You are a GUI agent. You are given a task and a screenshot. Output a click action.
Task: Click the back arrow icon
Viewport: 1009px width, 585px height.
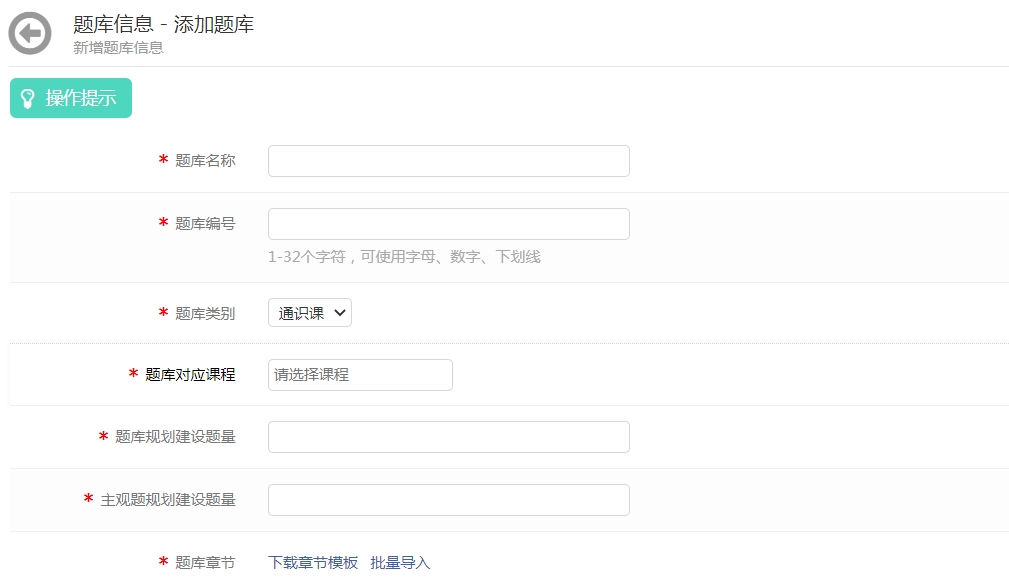tap(30, 34)
